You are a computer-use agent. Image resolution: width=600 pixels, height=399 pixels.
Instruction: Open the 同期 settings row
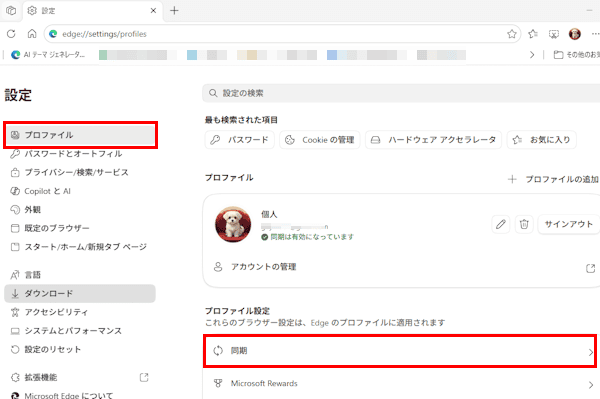point(400,351)
